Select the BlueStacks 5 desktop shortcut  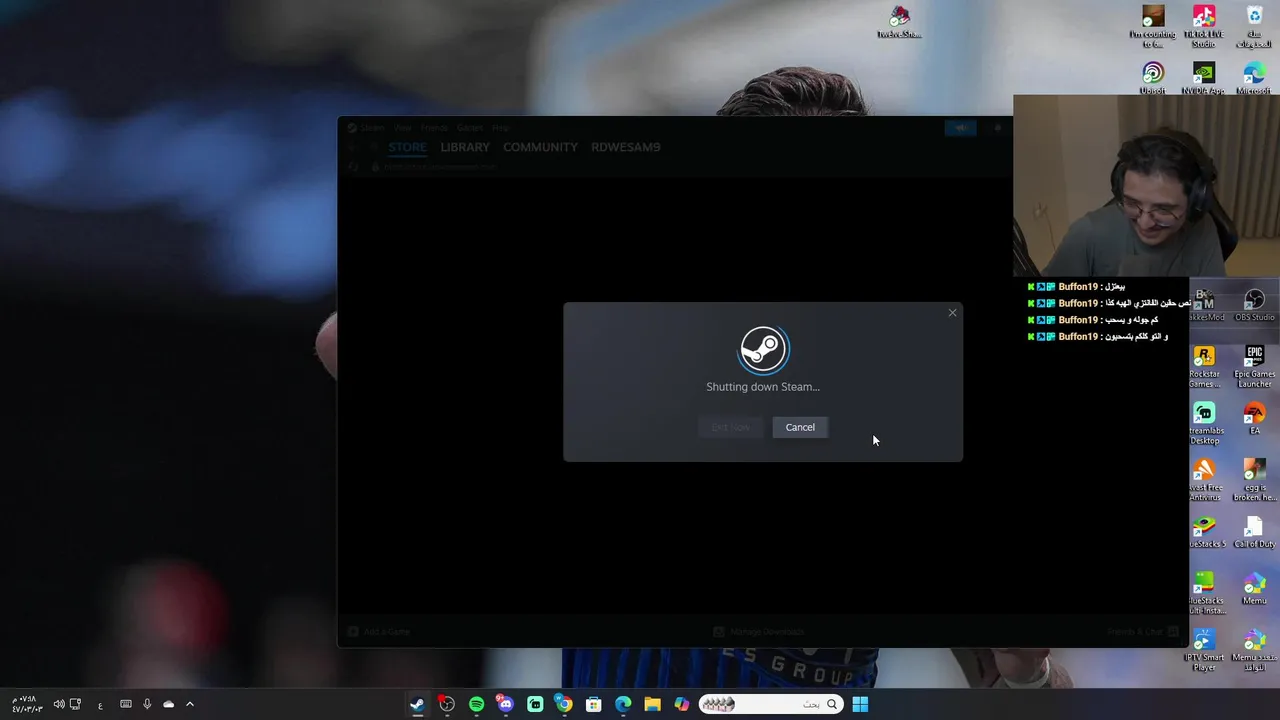pos(1205,532)
